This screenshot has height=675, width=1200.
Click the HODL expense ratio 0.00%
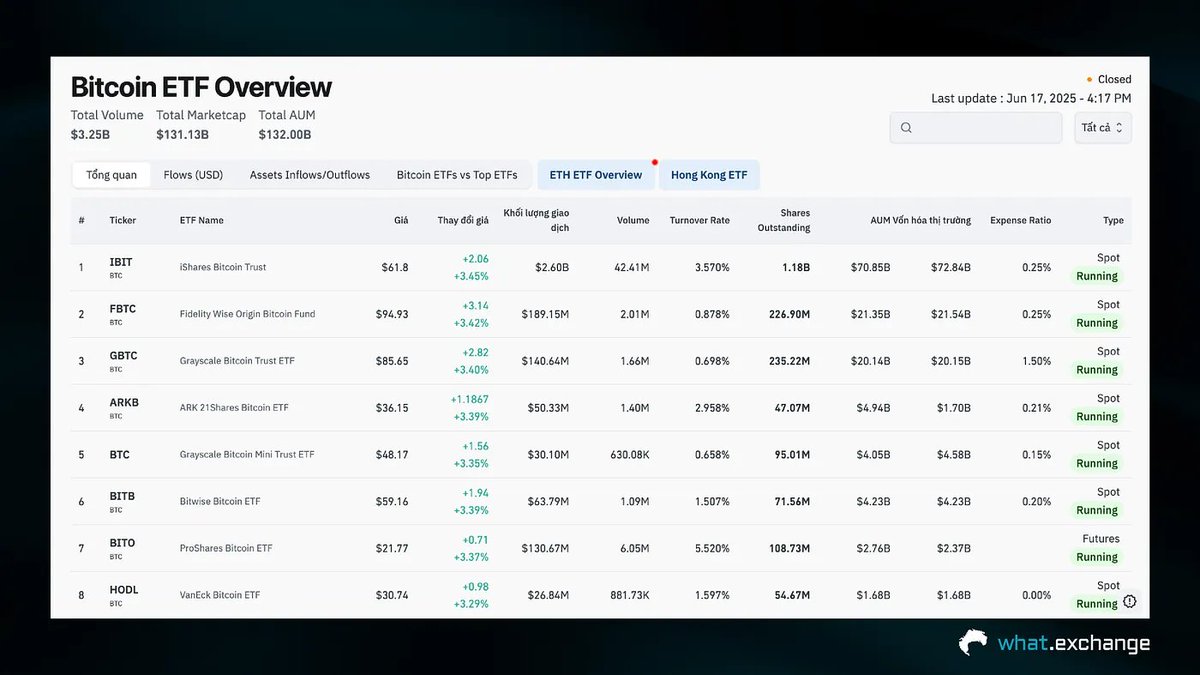pyautogui.click(x=1036, y=595)
